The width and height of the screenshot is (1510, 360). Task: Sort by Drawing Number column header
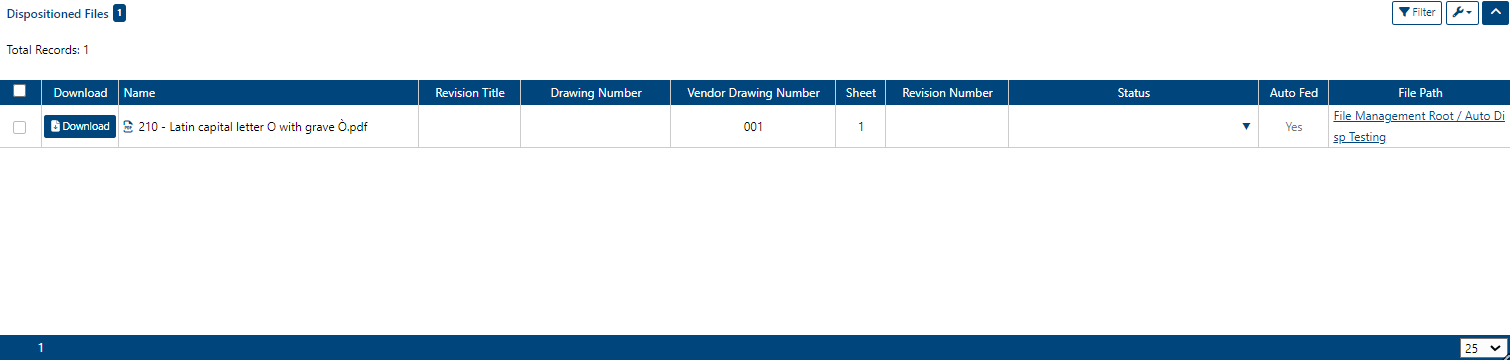pyautogui.click(x=596, y=93)
